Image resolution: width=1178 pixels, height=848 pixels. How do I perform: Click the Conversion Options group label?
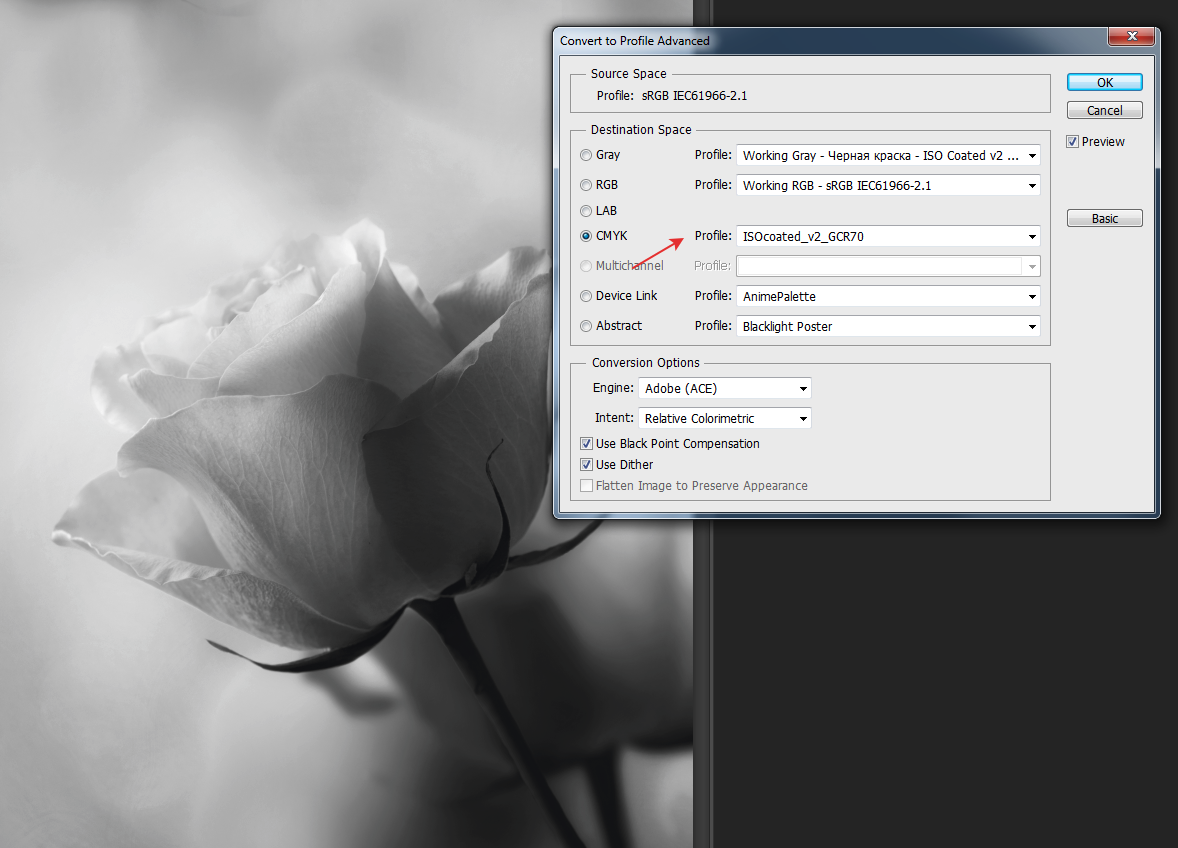645,363
